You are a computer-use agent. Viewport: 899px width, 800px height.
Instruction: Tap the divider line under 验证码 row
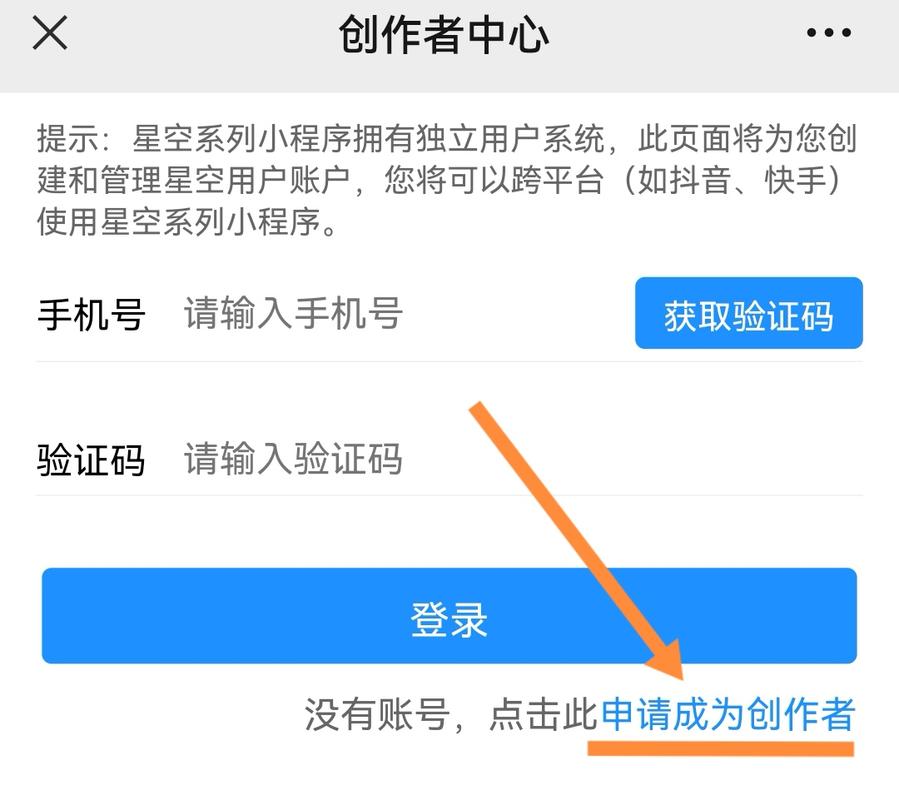coord(450,495)
